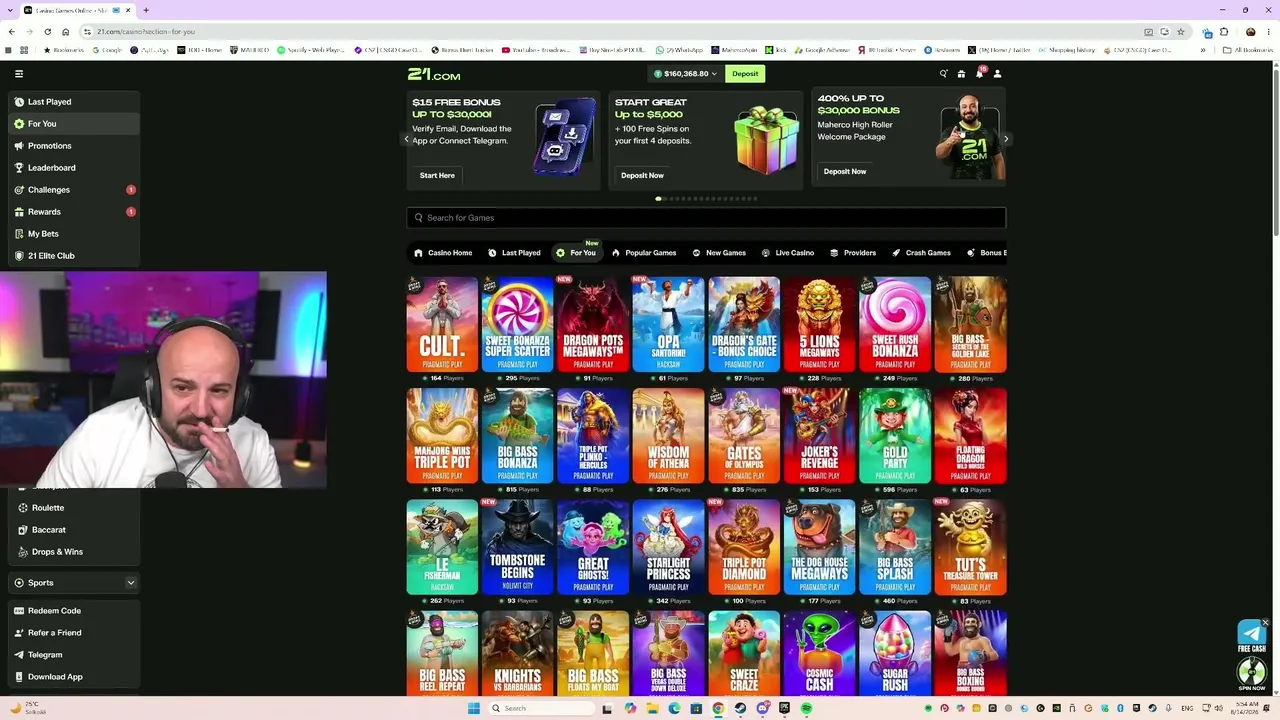Open Refer a Friend
Image resolution: width=1280 pixels, height=720 pixels.
(74, 633)
